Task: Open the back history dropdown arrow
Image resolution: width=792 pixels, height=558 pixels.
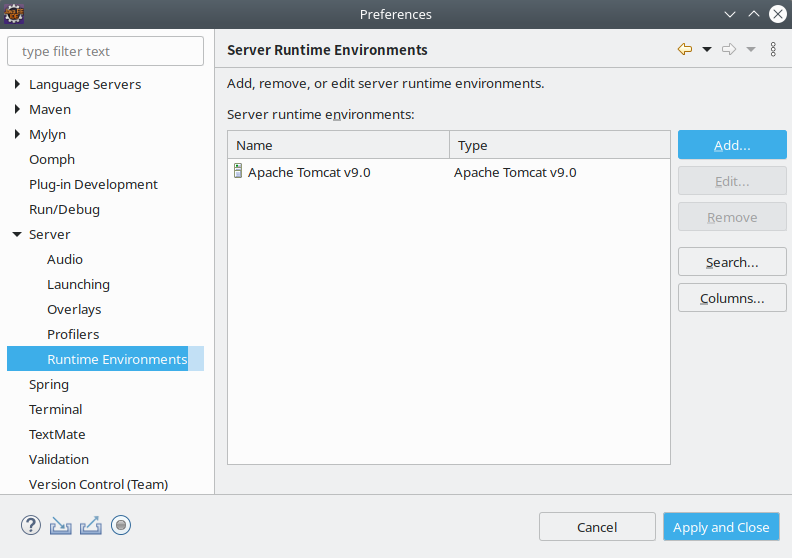Action: pyautogui.click(x=707, y=49)
